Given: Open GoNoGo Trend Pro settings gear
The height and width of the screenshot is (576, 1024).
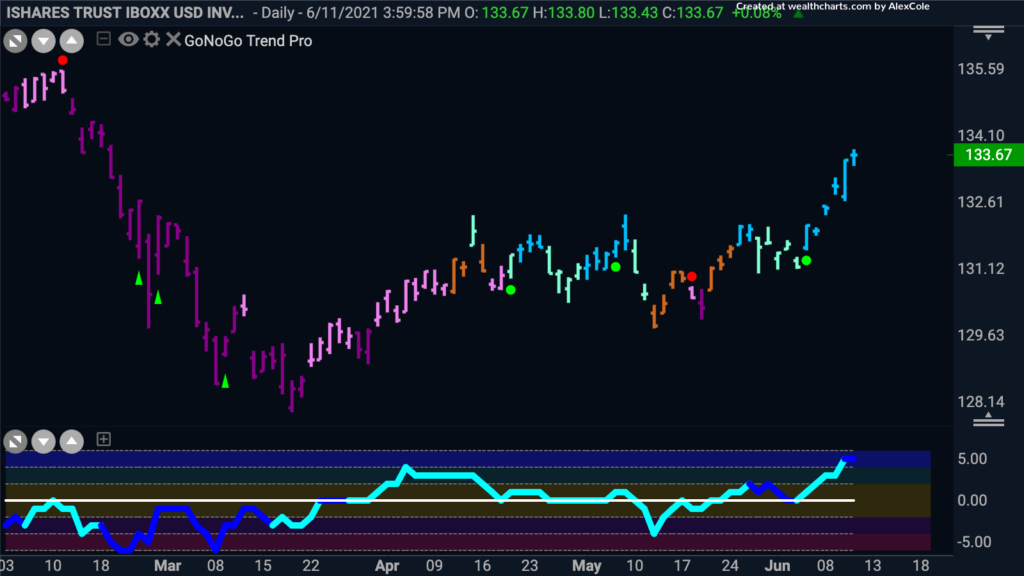Looking at the screenshot, I should pos(152,40).
